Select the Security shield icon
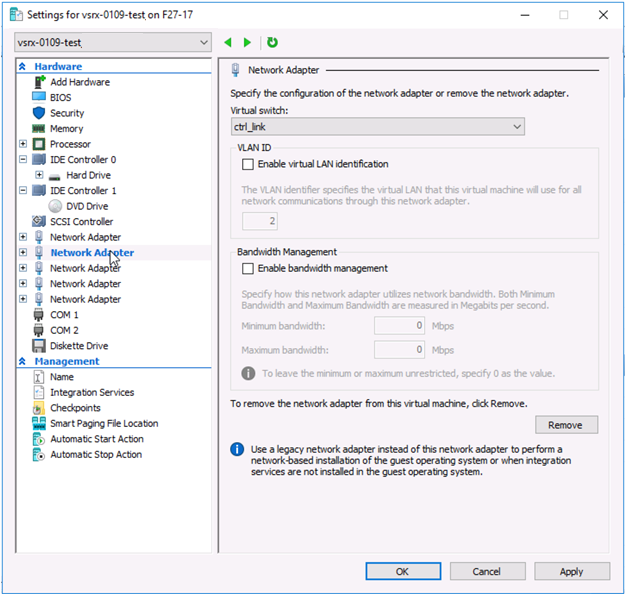This screenshot has height=594, width=625. point(39,113)
